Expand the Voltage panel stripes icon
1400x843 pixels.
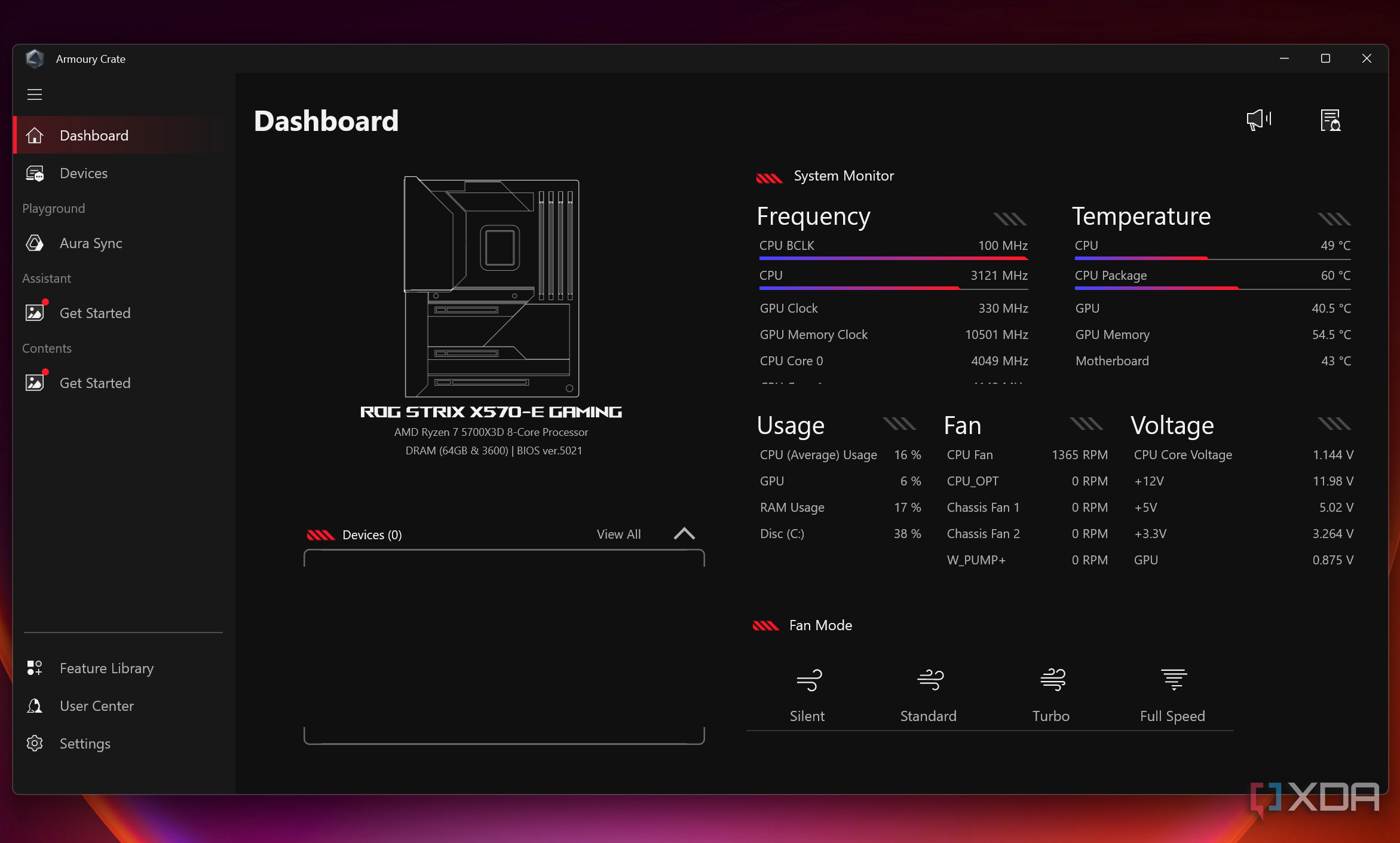coord(1334,424)
